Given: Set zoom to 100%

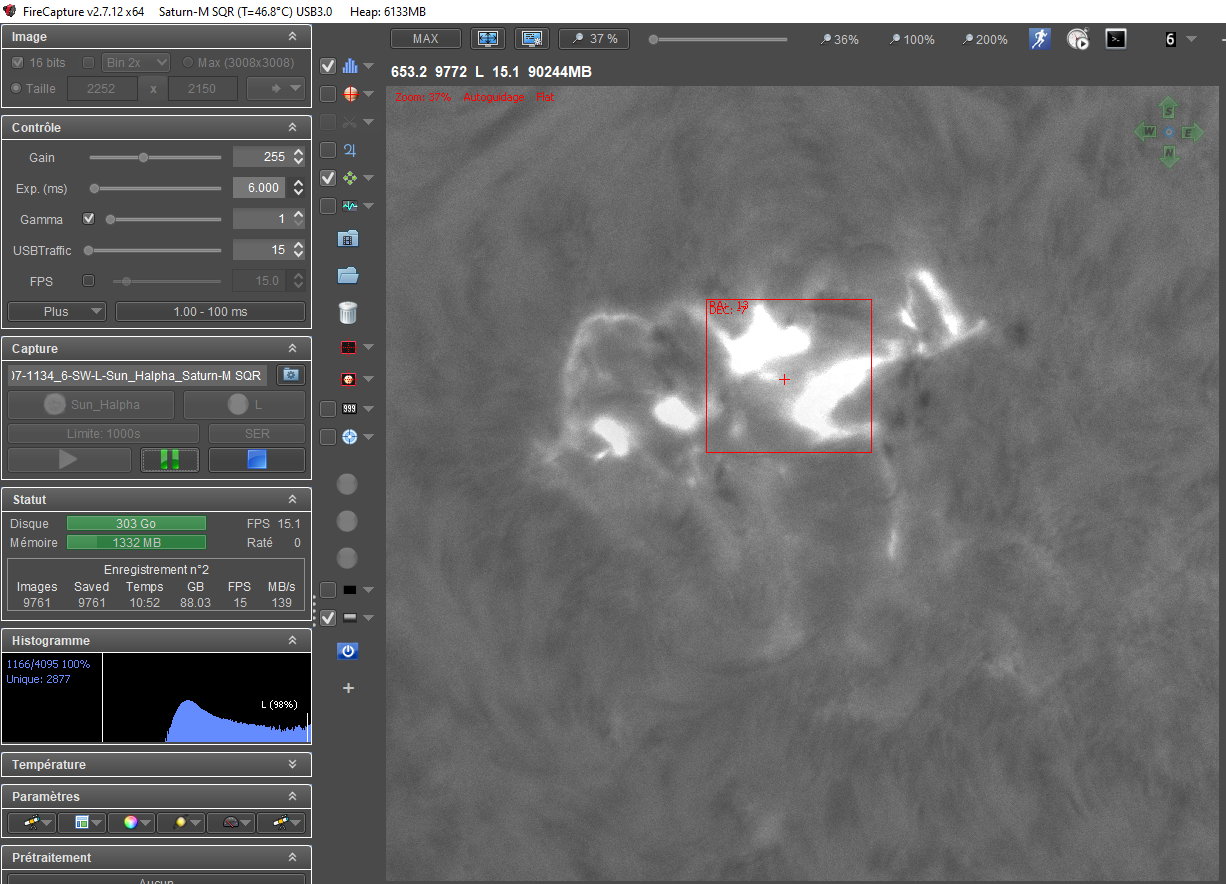Looking at the screenshot, I should tap(911, 40).
